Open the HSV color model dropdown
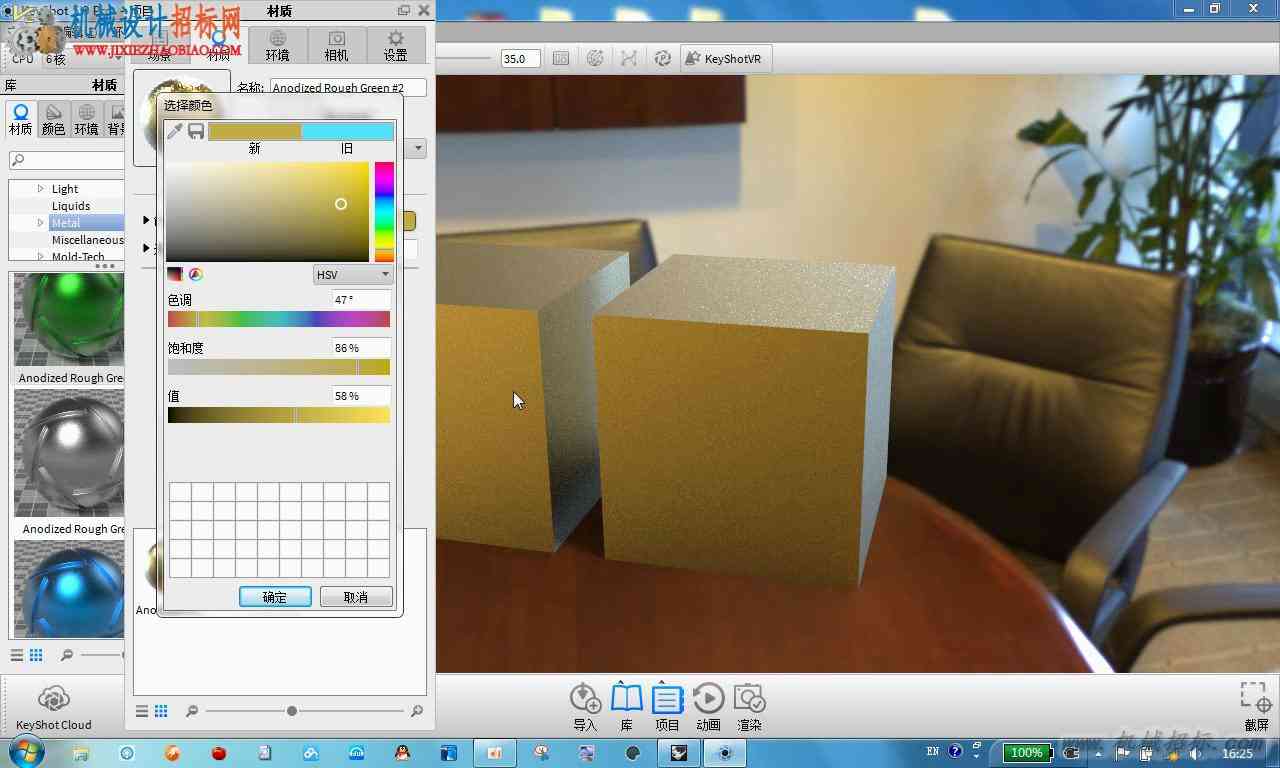 click(x=353, y=274)
